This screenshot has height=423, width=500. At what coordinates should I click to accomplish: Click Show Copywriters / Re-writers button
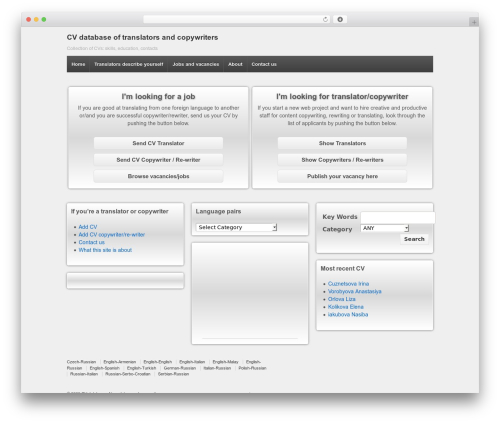click(x=342, y=160)
